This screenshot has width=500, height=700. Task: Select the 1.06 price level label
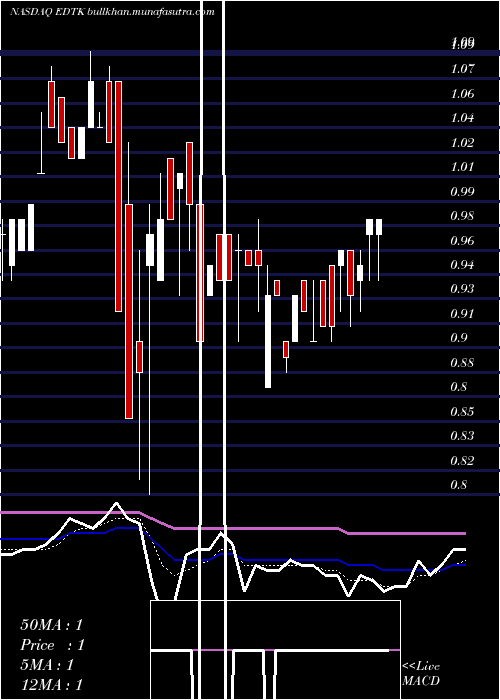pos(462,94)
